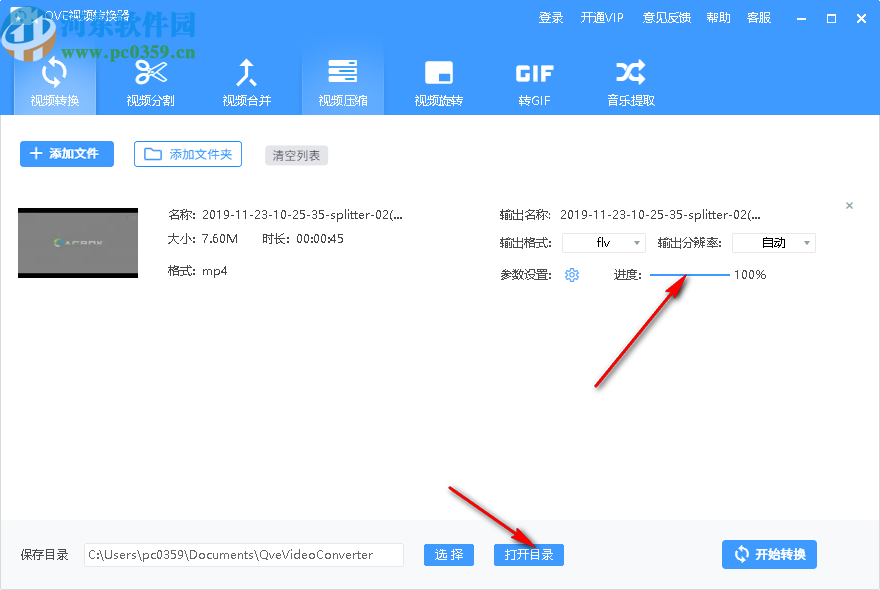This screenshot has height=590, width=880.
Task: Click the blue progress slider bar
Action: (690, 273)
